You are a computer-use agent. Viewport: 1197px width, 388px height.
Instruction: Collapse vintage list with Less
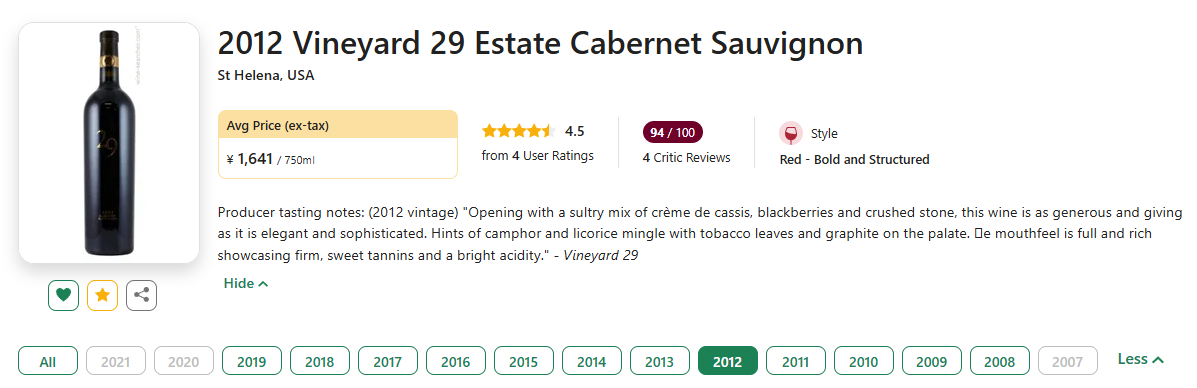point(1141,359)
